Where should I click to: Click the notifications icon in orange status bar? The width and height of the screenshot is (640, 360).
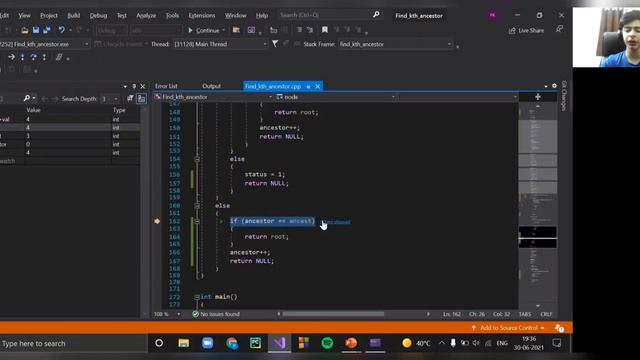coord(559,328)
